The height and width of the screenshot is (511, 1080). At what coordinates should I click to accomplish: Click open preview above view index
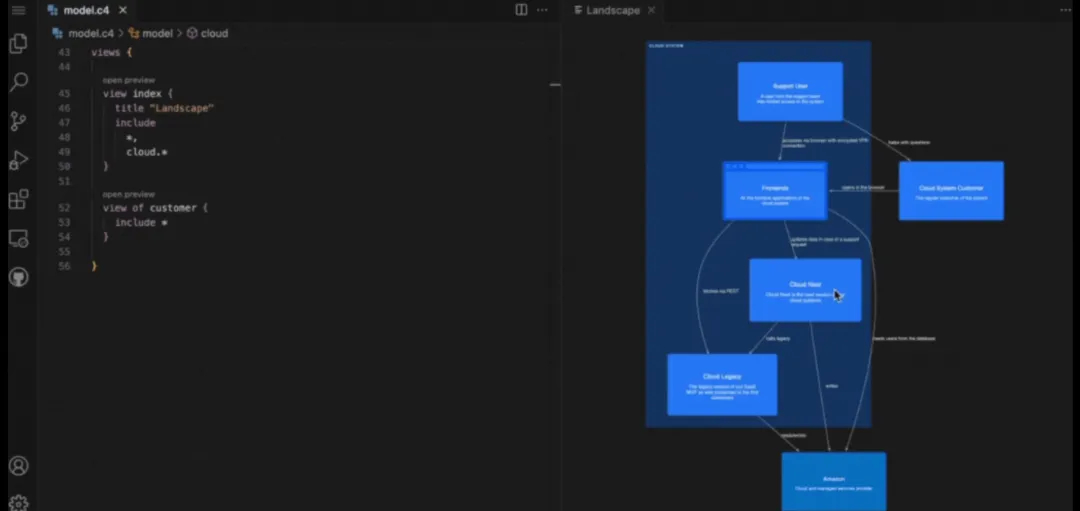(x=129, y=80)
